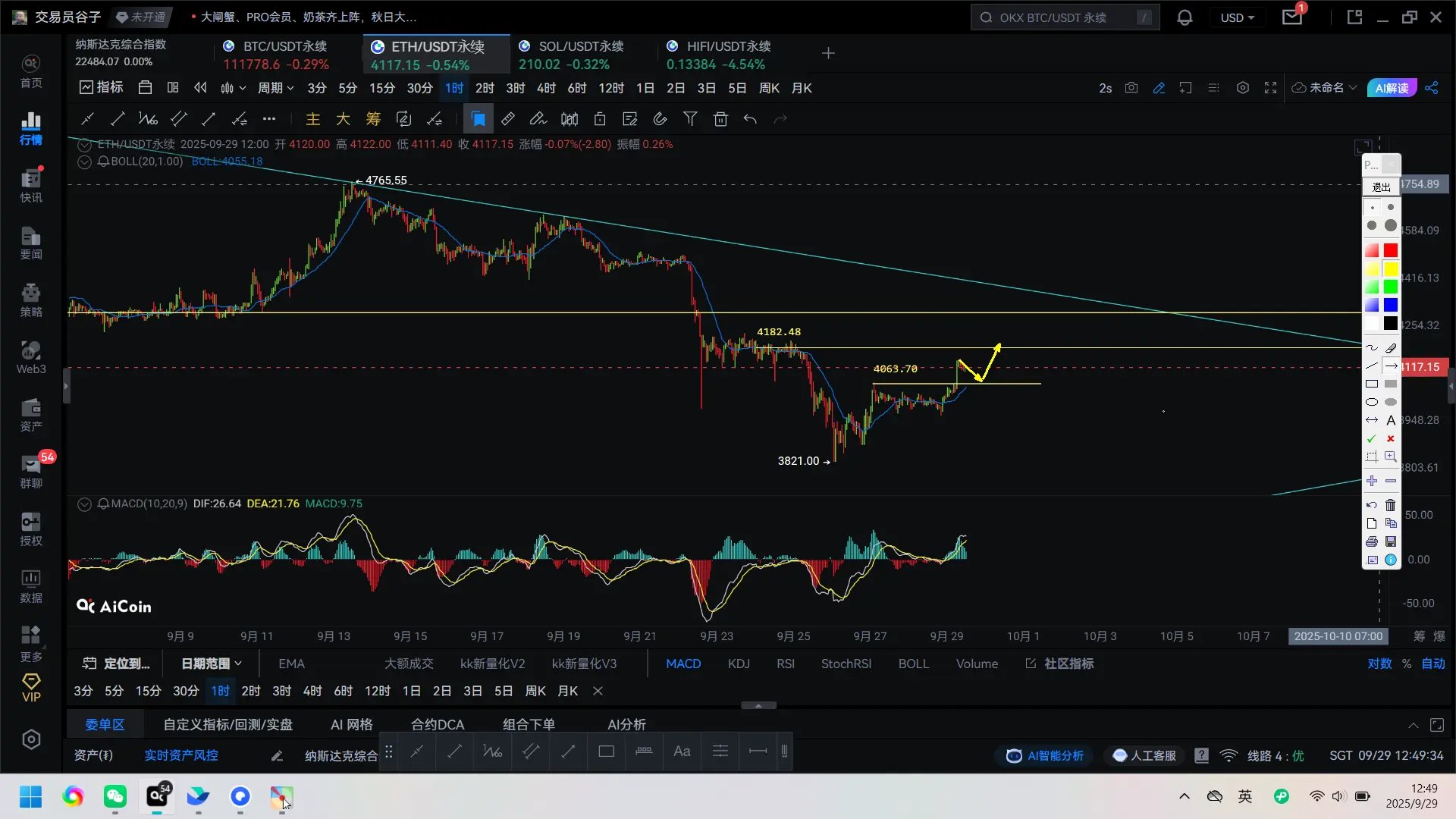This screenshot has height=819, width=1456.
Task: Select parallel channel drawing tool
Action: click(179, 119)
